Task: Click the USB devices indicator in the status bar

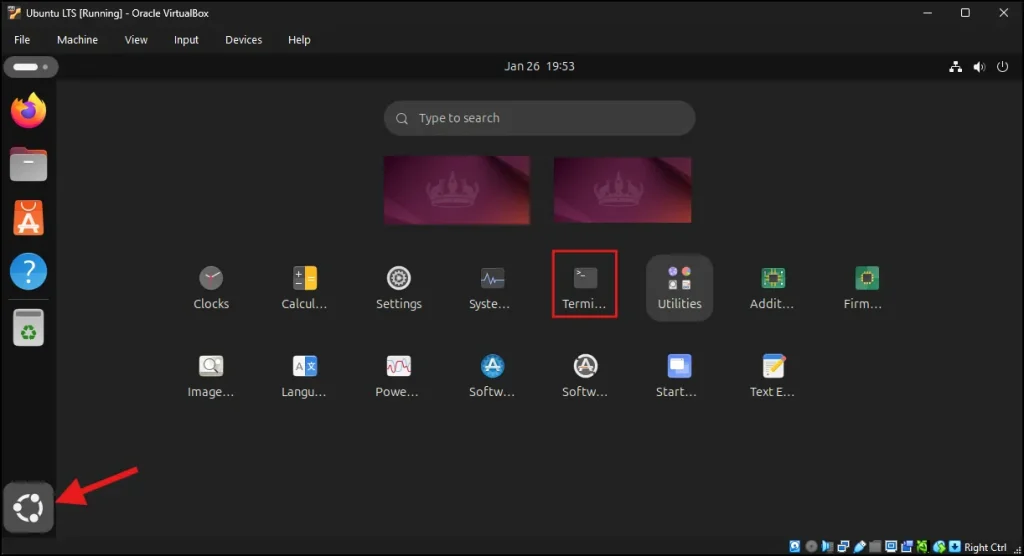Action: tap(859, 547)
